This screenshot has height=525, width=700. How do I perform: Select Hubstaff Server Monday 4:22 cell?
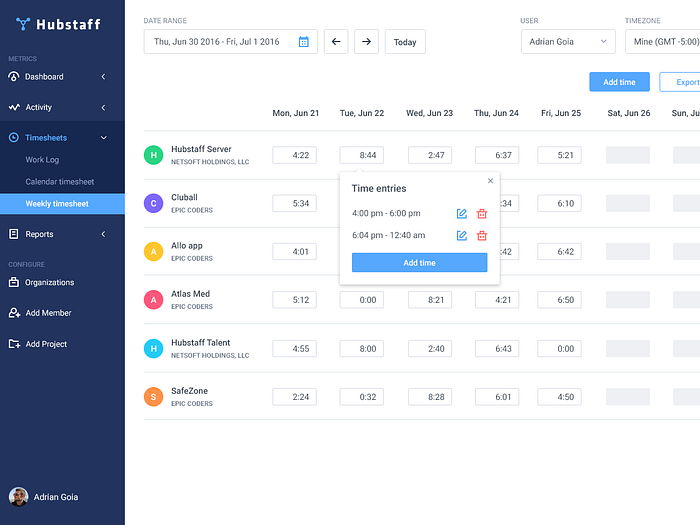pos(294,155)
